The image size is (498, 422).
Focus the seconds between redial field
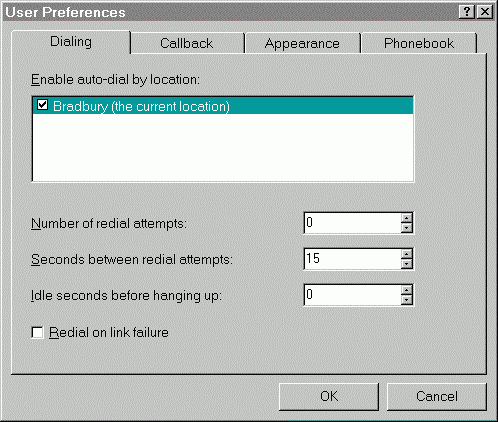point(353,259)
